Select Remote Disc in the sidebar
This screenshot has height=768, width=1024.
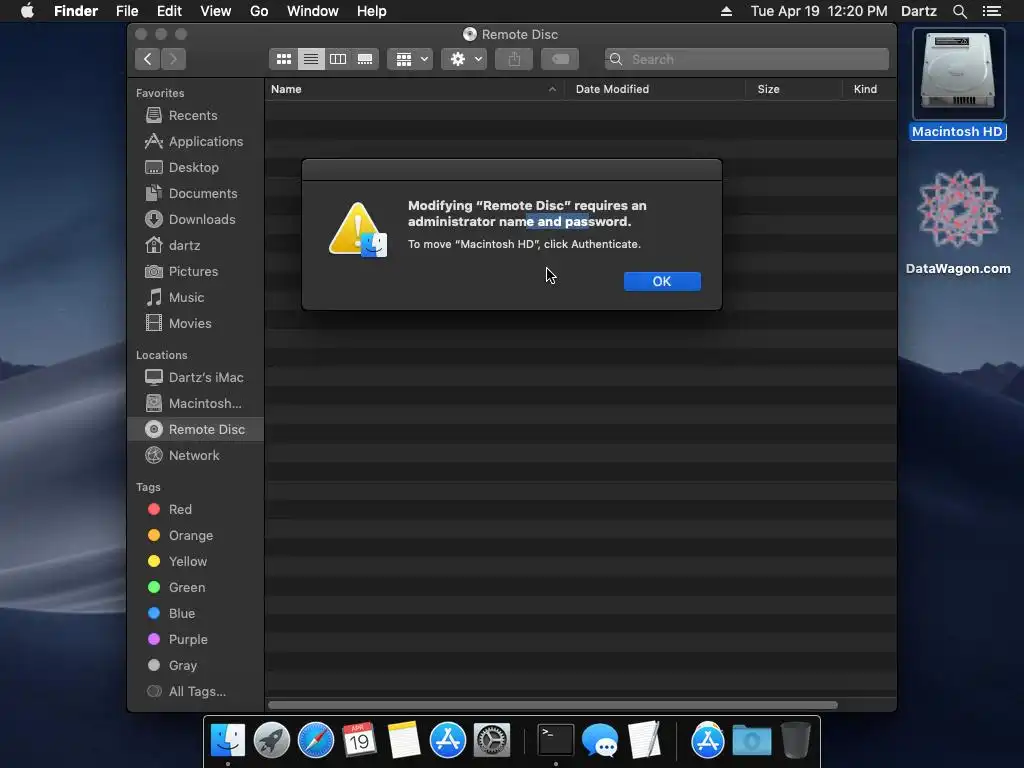(x=196, y=430)
